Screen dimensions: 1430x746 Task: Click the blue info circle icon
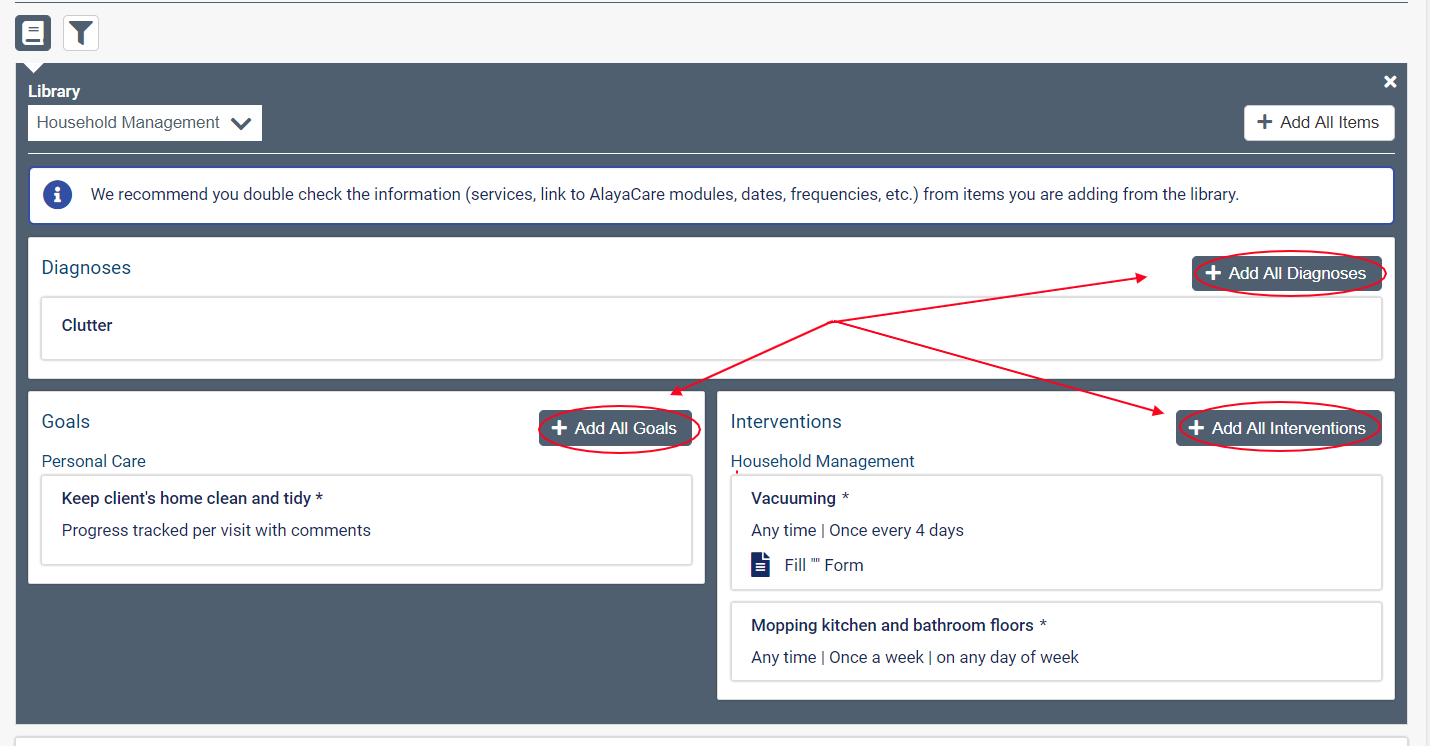pos(58,195)
